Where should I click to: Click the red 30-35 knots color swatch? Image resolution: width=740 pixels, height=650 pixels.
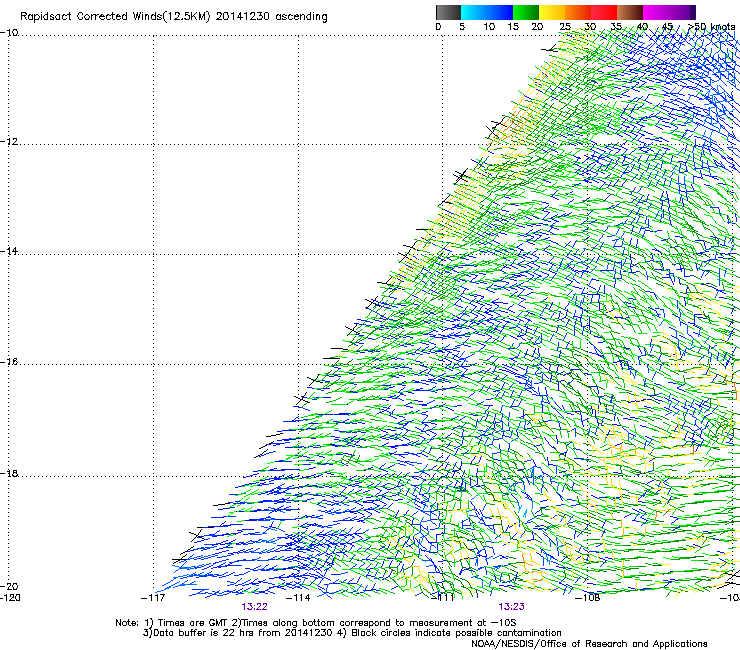(604, 12)
